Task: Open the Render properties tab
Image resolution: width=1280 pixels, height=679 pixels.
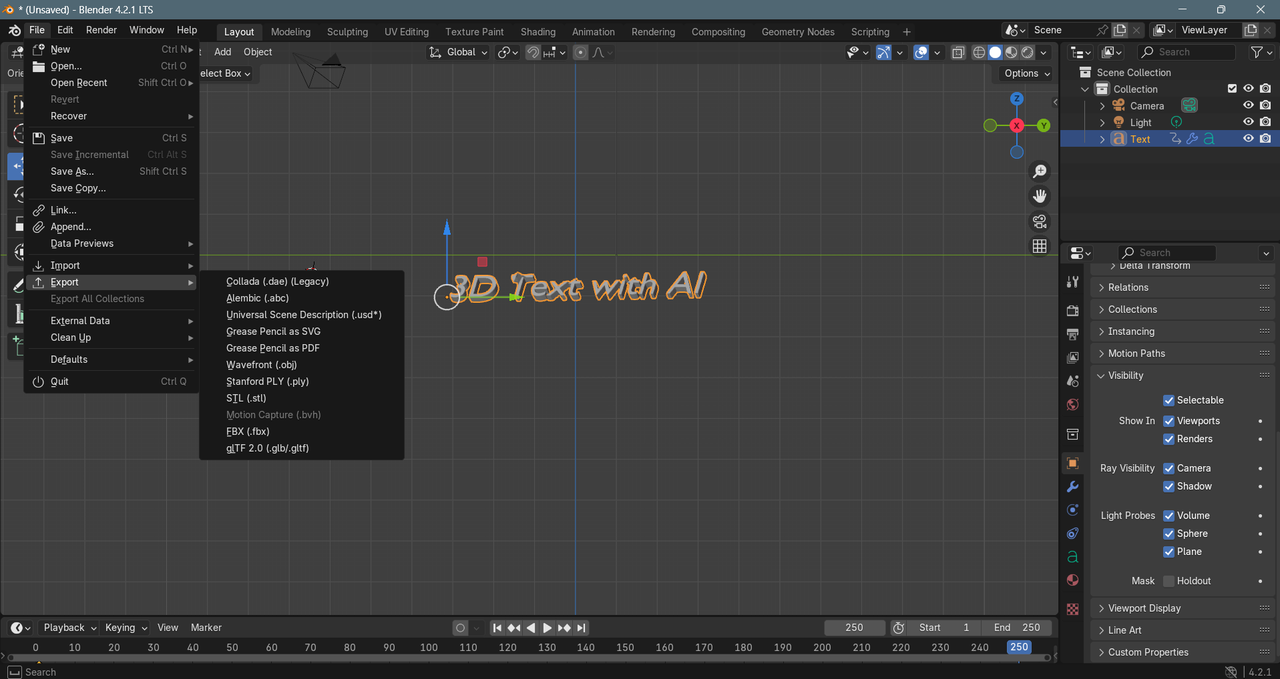Action: pos(1073,310)
